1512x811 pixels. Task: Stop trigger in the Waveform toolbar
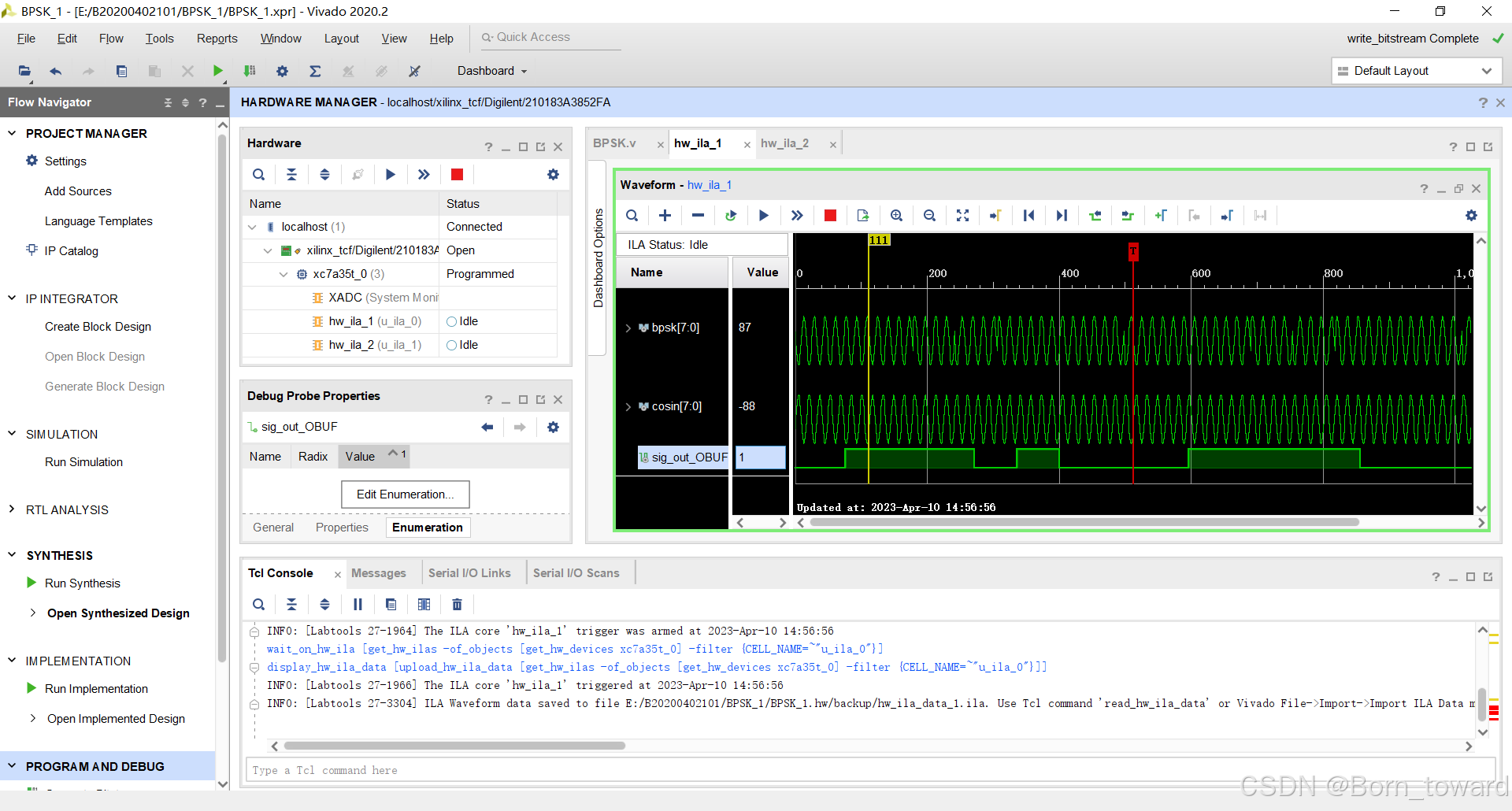[830, 216]
